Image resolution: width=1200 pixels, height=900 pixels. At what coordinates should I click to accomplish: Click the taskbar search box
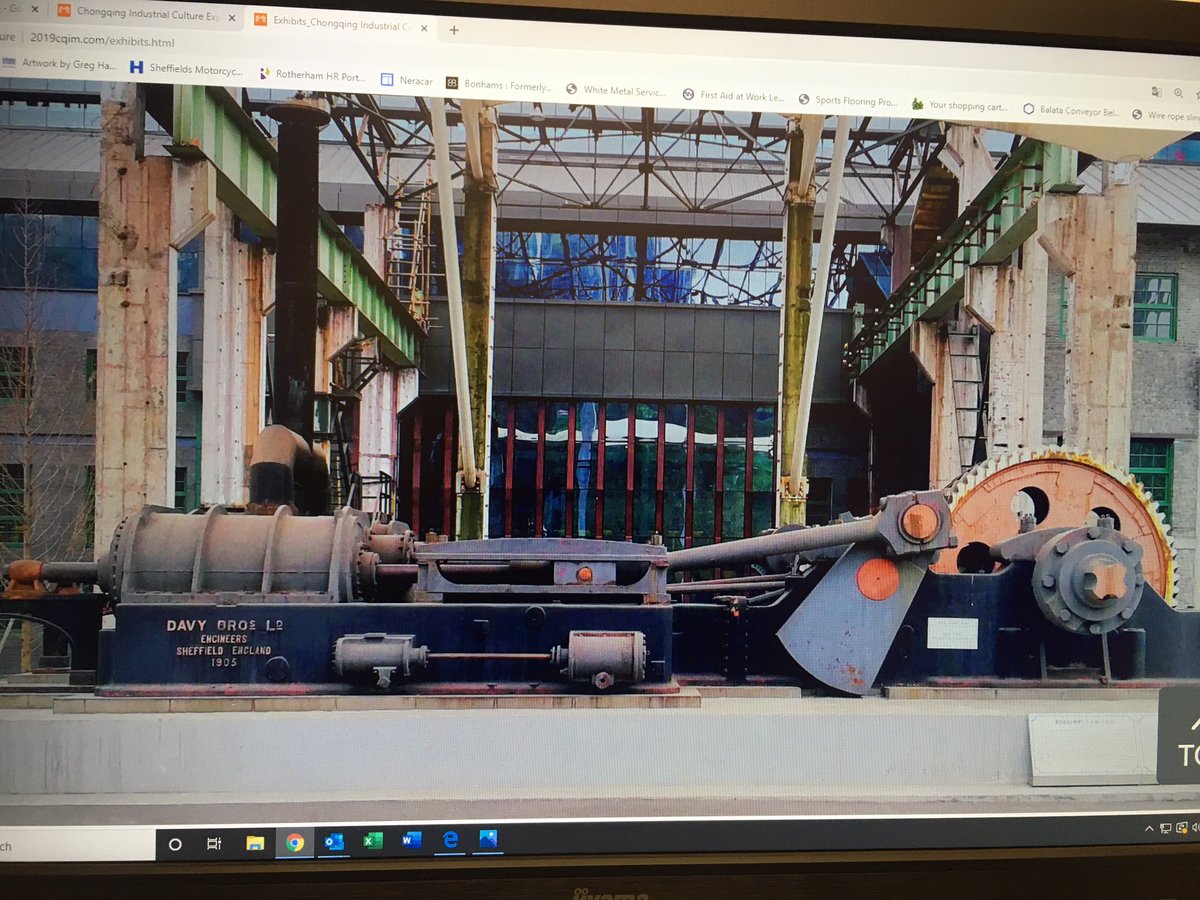click(75, 846)
